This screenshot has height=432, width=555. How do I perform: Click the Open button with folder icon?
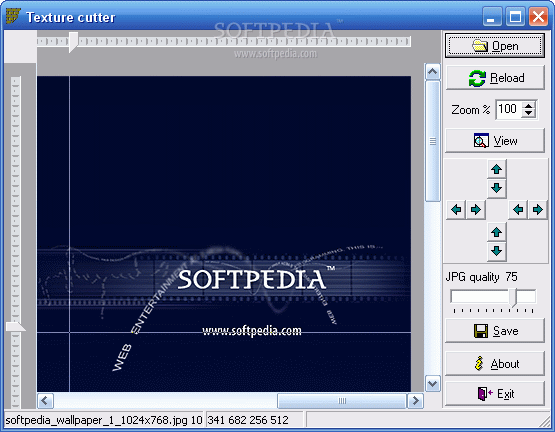pos(494,46)
